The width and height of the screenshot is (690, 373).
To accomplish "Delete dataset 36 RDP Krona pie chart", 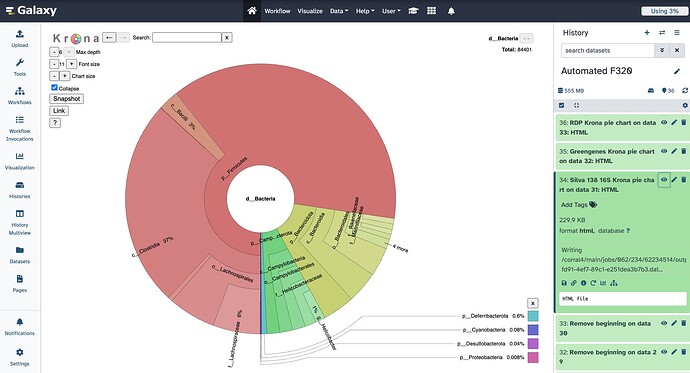I will point(683,123).
